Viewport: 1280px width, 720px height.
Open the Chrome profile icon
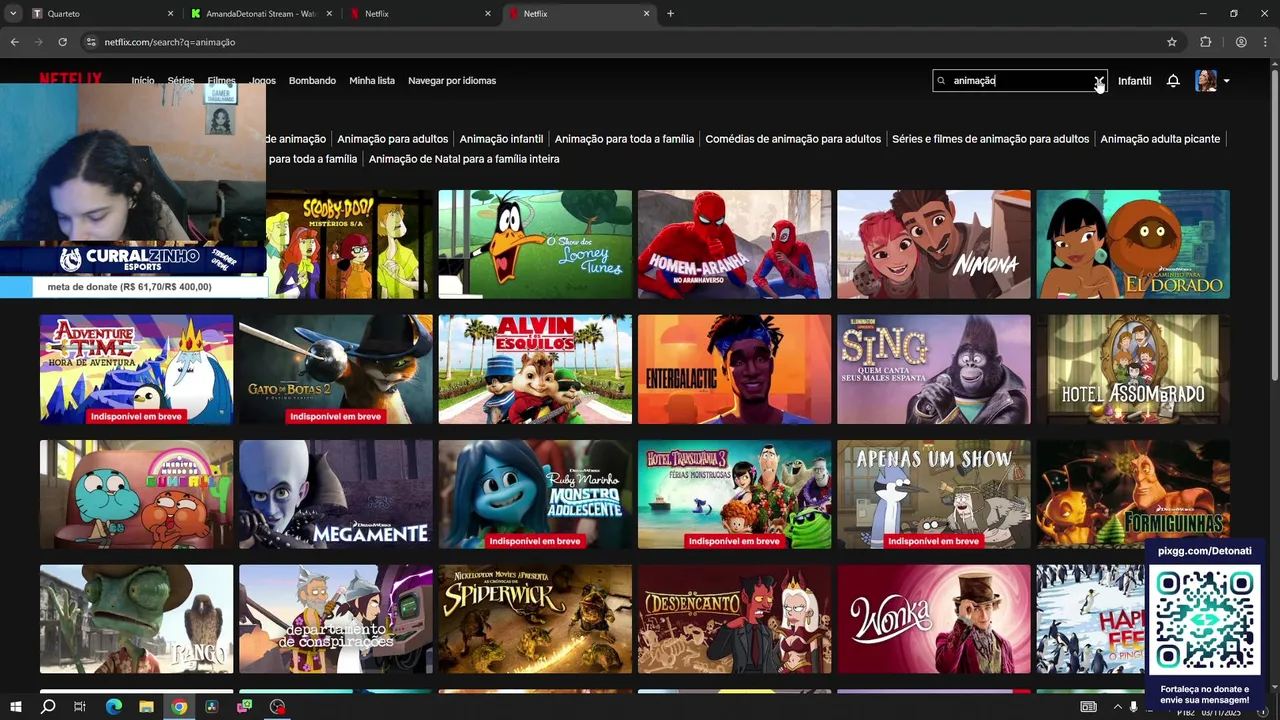click(1241, 42)
